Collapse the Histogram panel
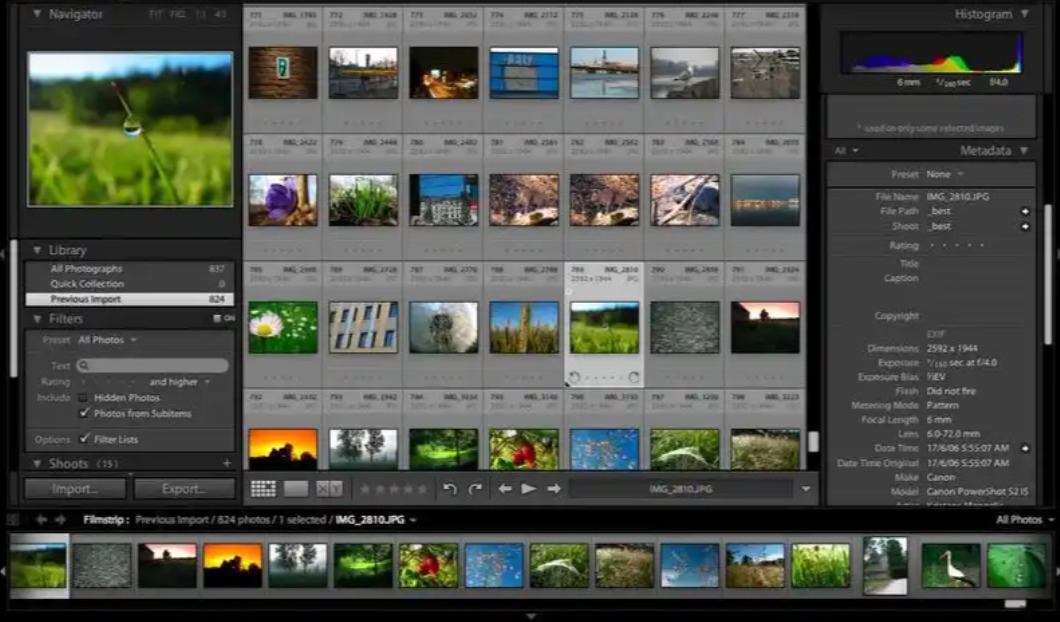Screen dimensions: 1060x622 point(1024,15)
